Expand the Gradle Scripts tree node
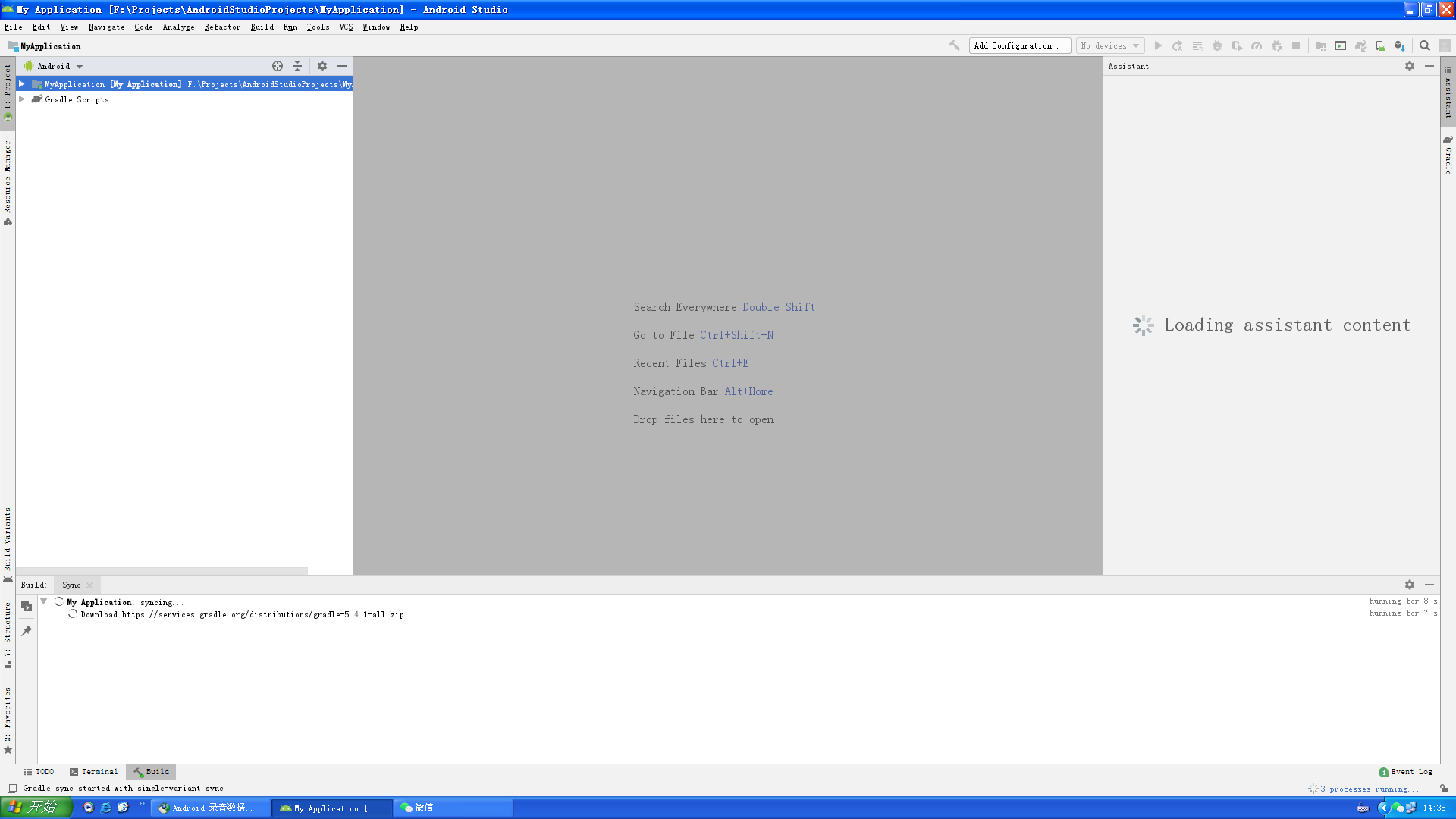The image size is (1456, 819). (x=22, y=99)
